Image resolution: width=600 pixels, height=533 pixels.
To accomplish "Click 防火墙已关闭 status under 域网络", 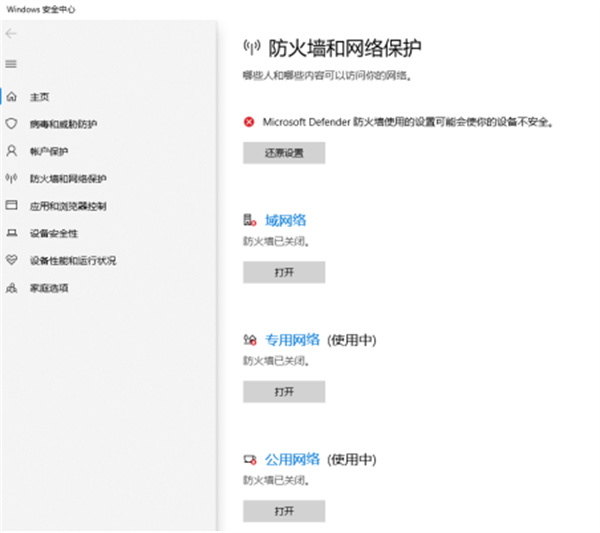I will (276, 241).
